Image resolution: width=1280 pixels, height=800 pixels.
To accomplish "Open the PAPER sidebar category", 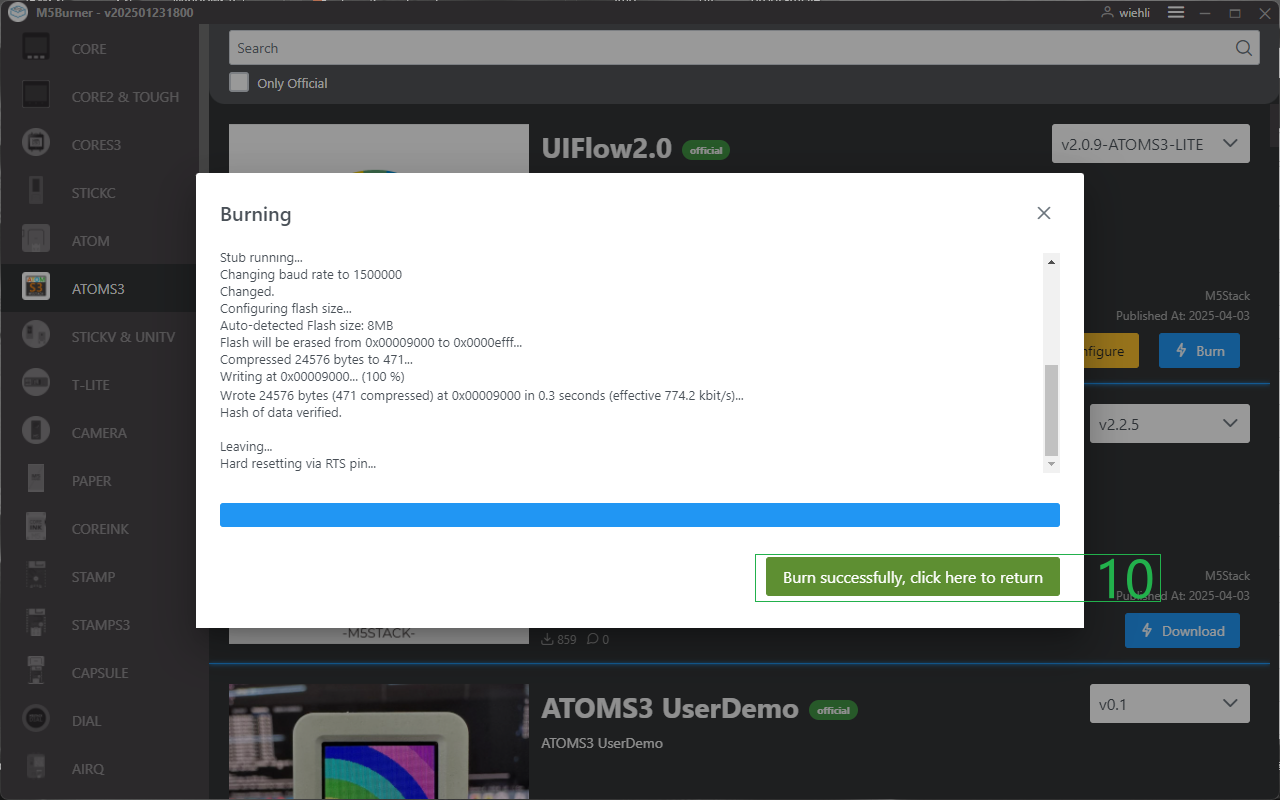I will point(91,481).
